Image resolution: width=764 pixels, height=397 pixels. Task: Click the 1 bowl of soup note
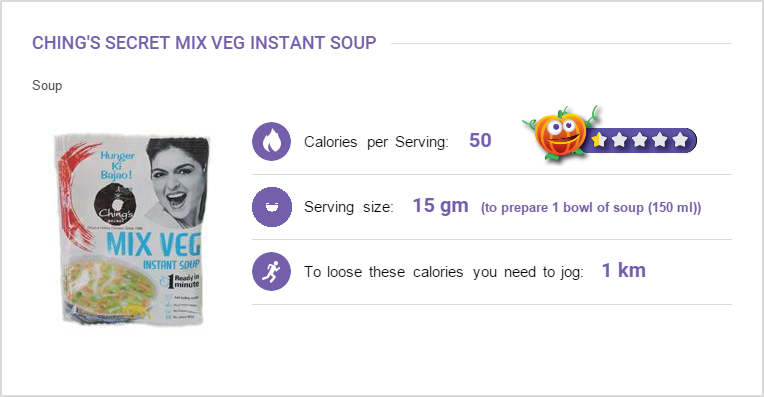point(591,208)
